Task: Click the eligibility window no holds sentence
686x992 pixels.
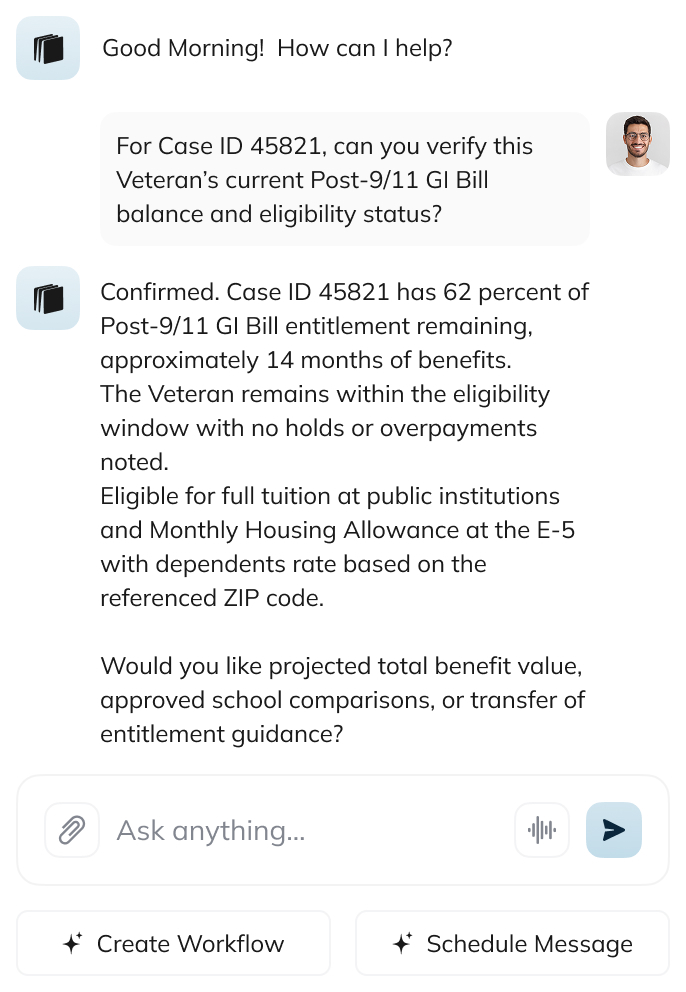Action: point(325,428)
